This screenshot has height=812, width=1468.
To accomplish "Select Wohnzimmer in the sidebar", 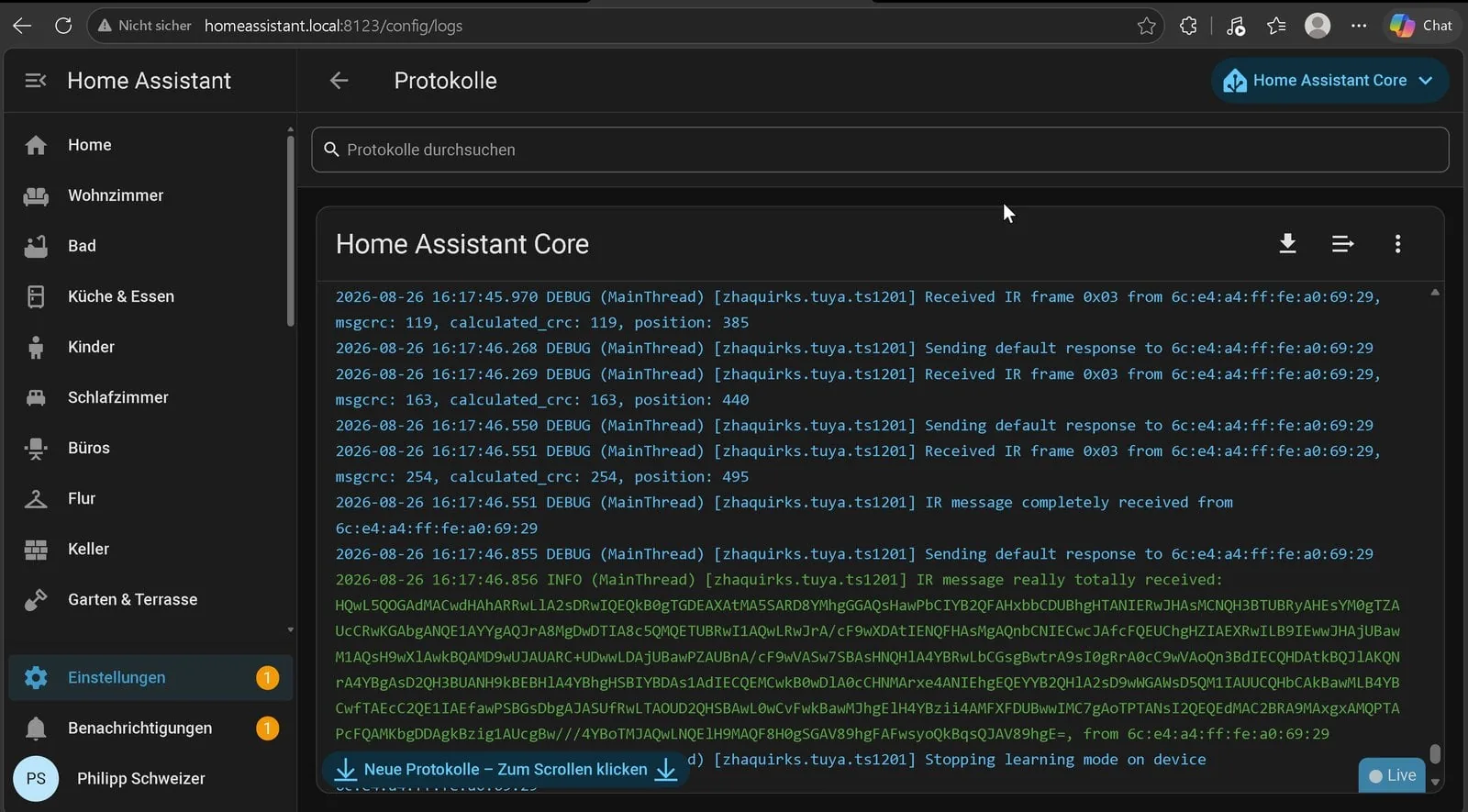I will point(150,195).
